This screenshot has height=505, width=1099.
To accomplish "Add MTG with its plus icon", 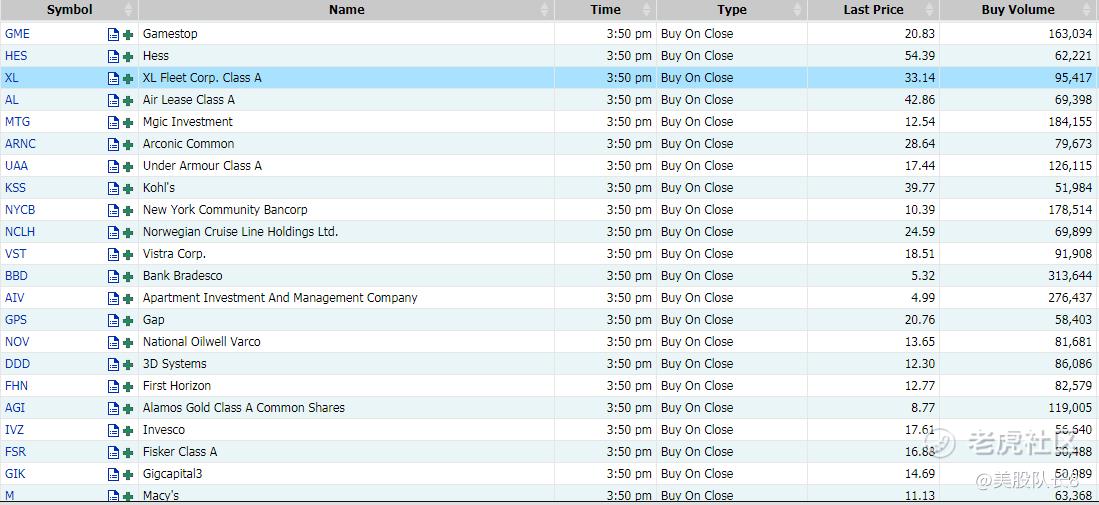I will click(128, 123).
